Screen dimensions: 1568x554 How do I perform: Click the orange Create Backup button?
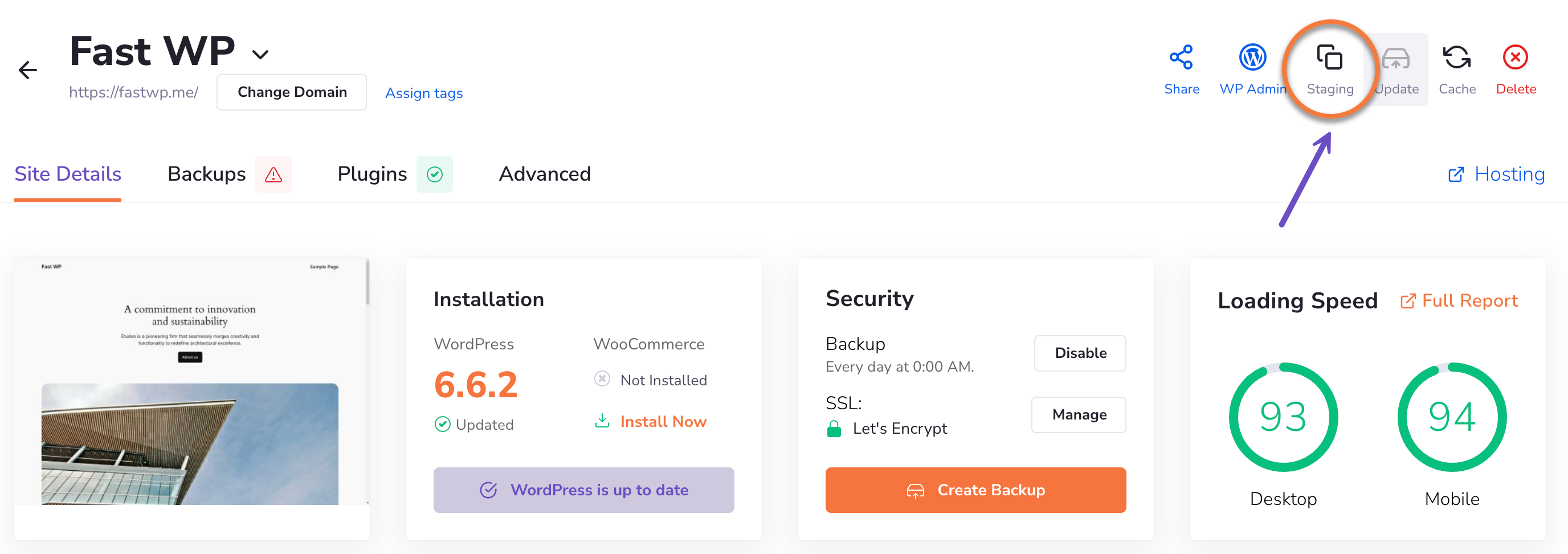(x=975, y=490)
